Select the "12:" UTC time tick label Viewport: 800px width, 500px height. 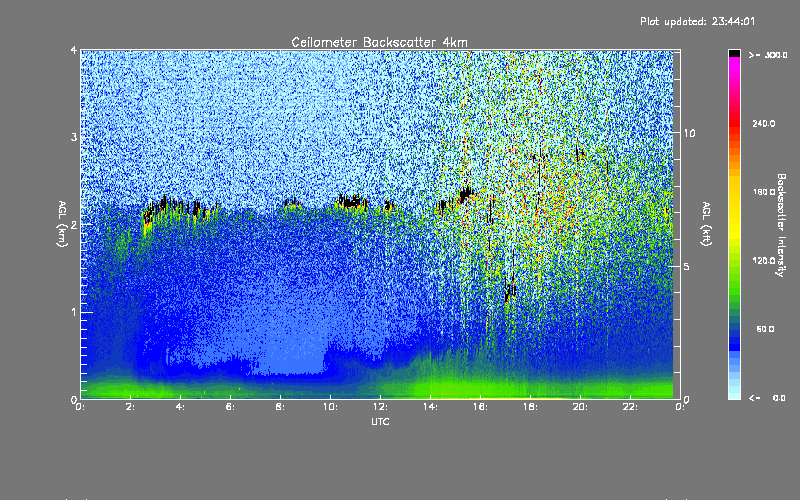[380, 407]
